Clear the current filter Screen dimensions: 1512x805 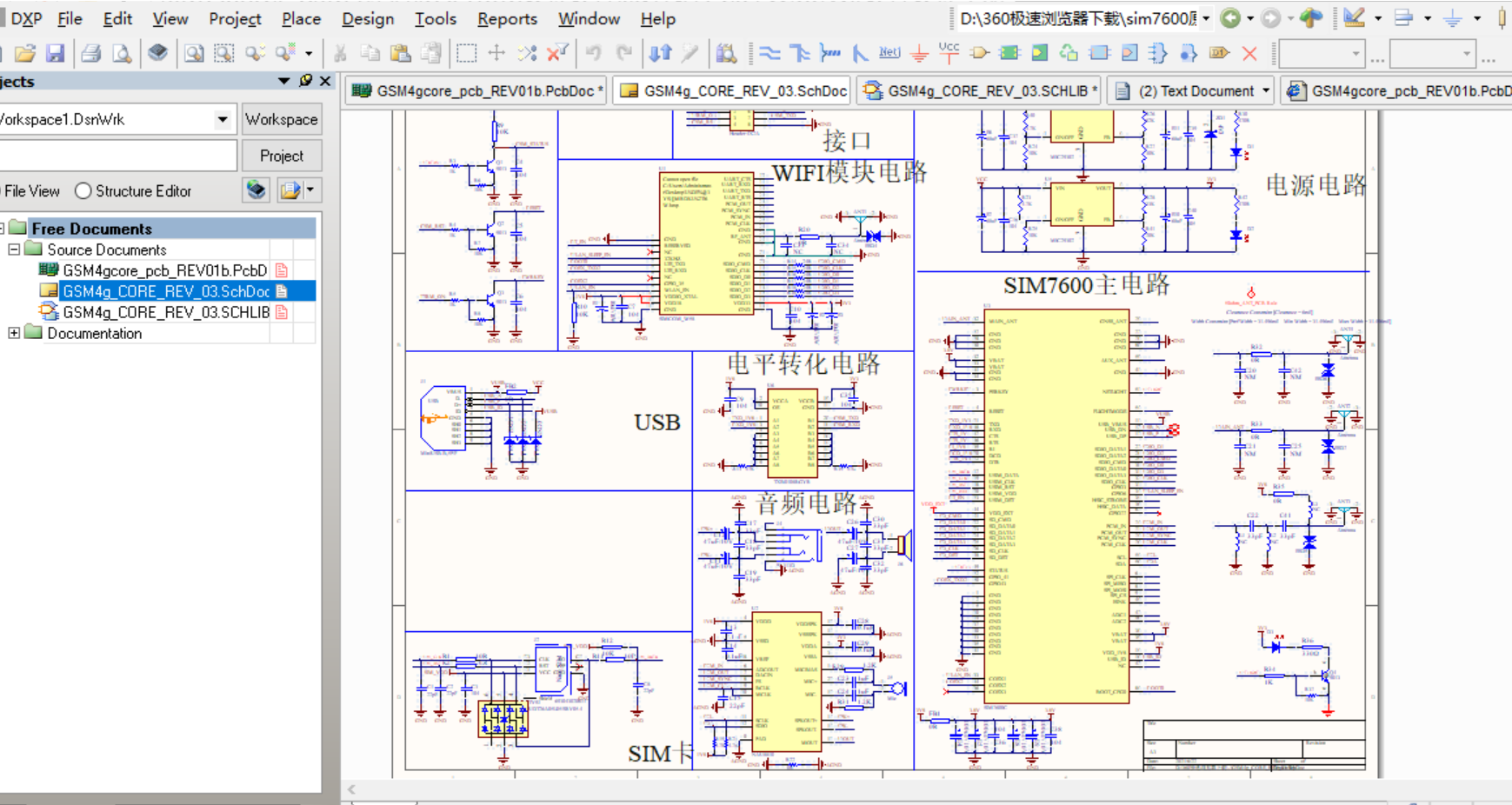(x=557, y=54)
